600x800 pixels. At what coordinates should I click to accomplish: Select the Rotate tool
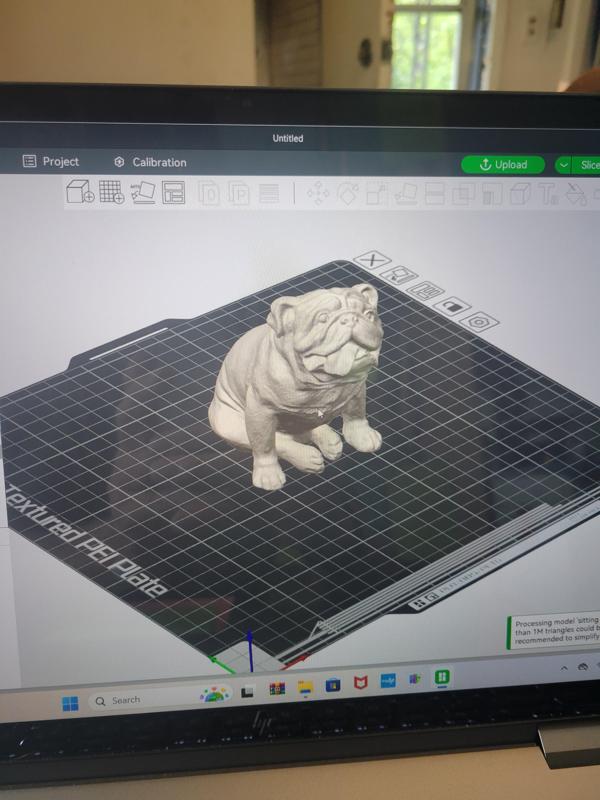pos(347,194)
